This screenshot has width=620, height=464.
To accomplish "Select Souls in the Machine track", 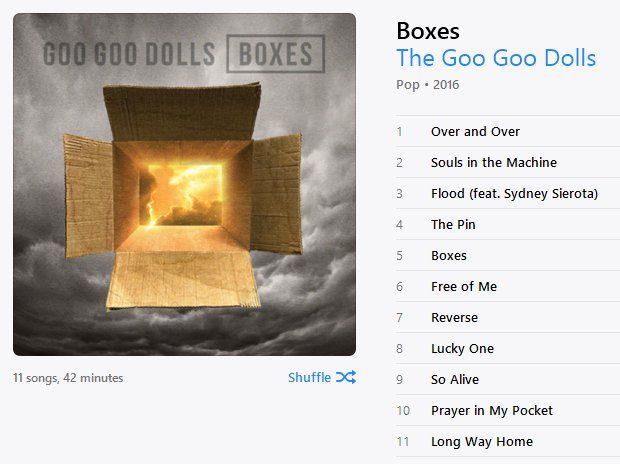I will (x=508, y=162).
